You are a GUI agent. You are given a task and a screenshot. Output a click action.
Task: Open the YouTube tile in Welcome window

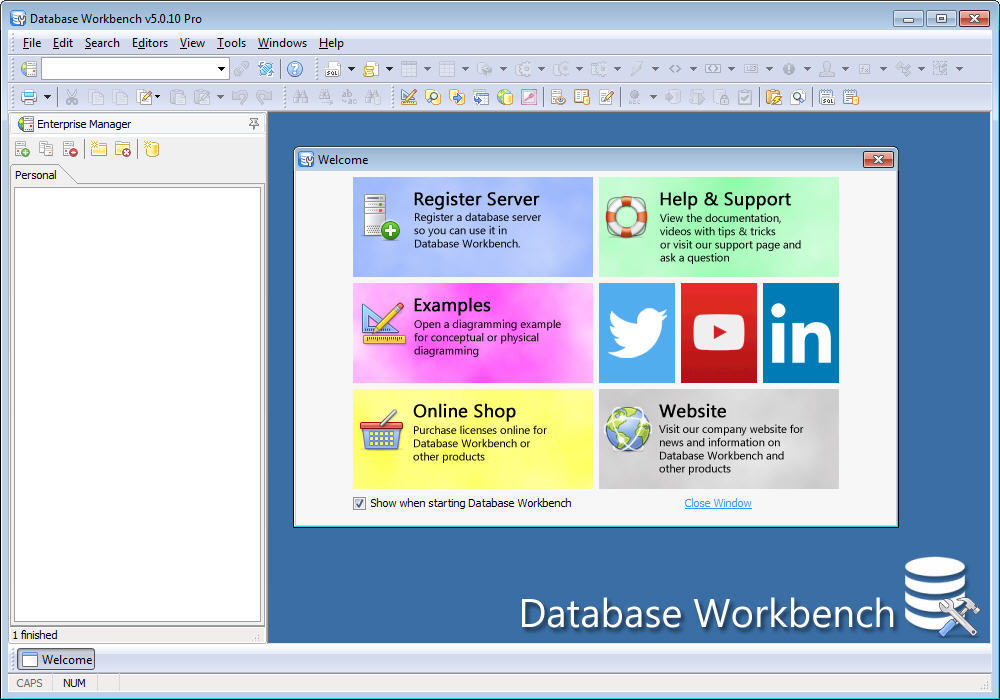(719, 333)
